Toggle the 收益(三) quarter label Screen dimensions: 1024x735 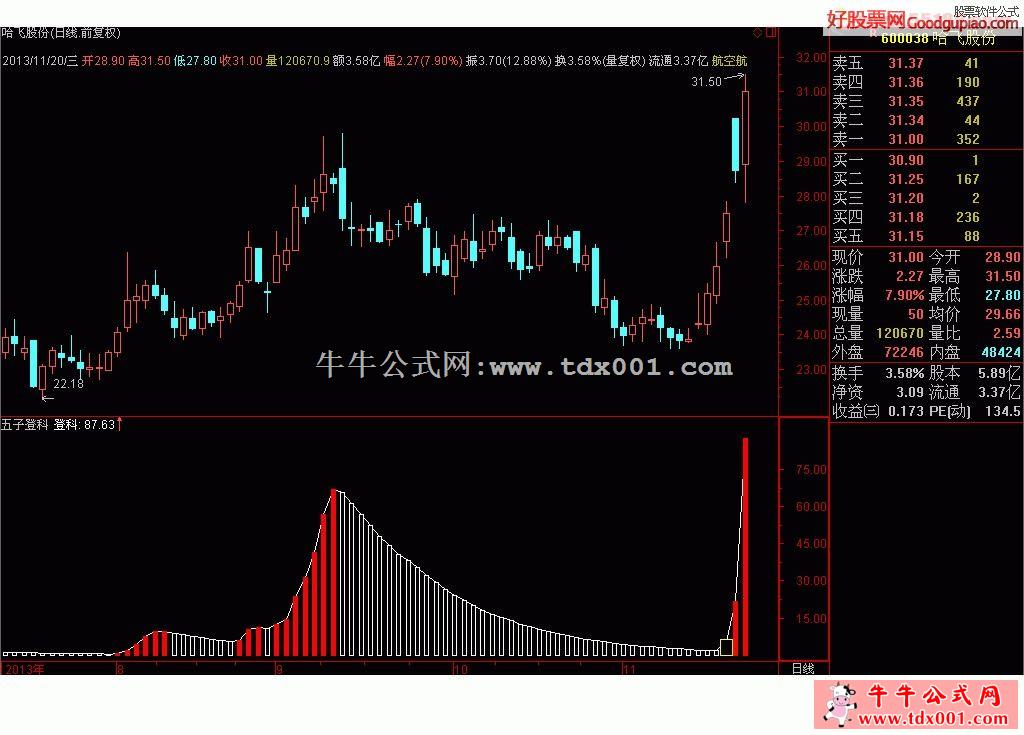click(x=856, y=411)
